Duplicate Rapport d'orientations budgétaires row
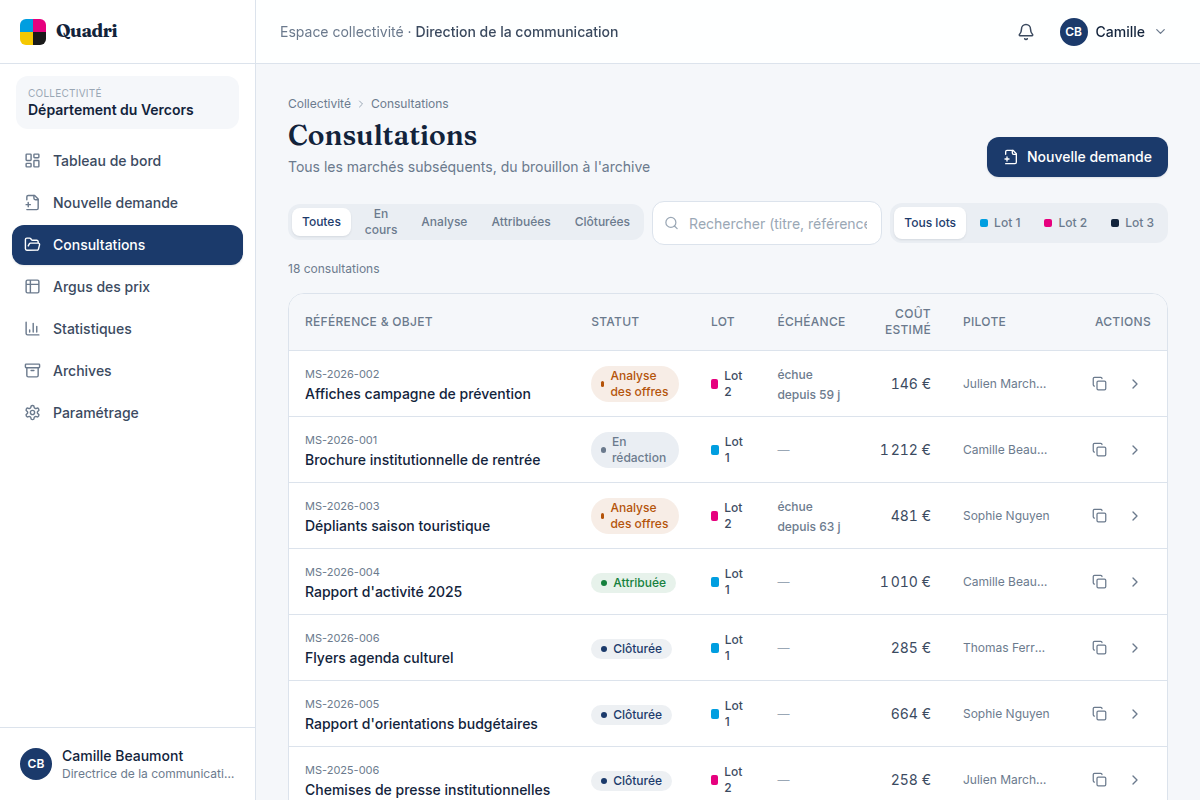Image resolution: width=1200 pixels, height=800 pixels. pyautogui.click(x=1099, y=714)
